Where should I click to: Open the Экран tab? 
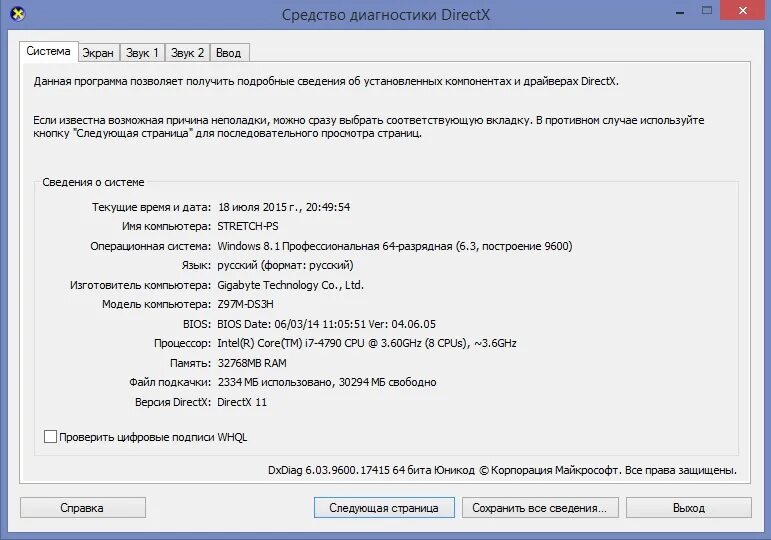[98, 53]
